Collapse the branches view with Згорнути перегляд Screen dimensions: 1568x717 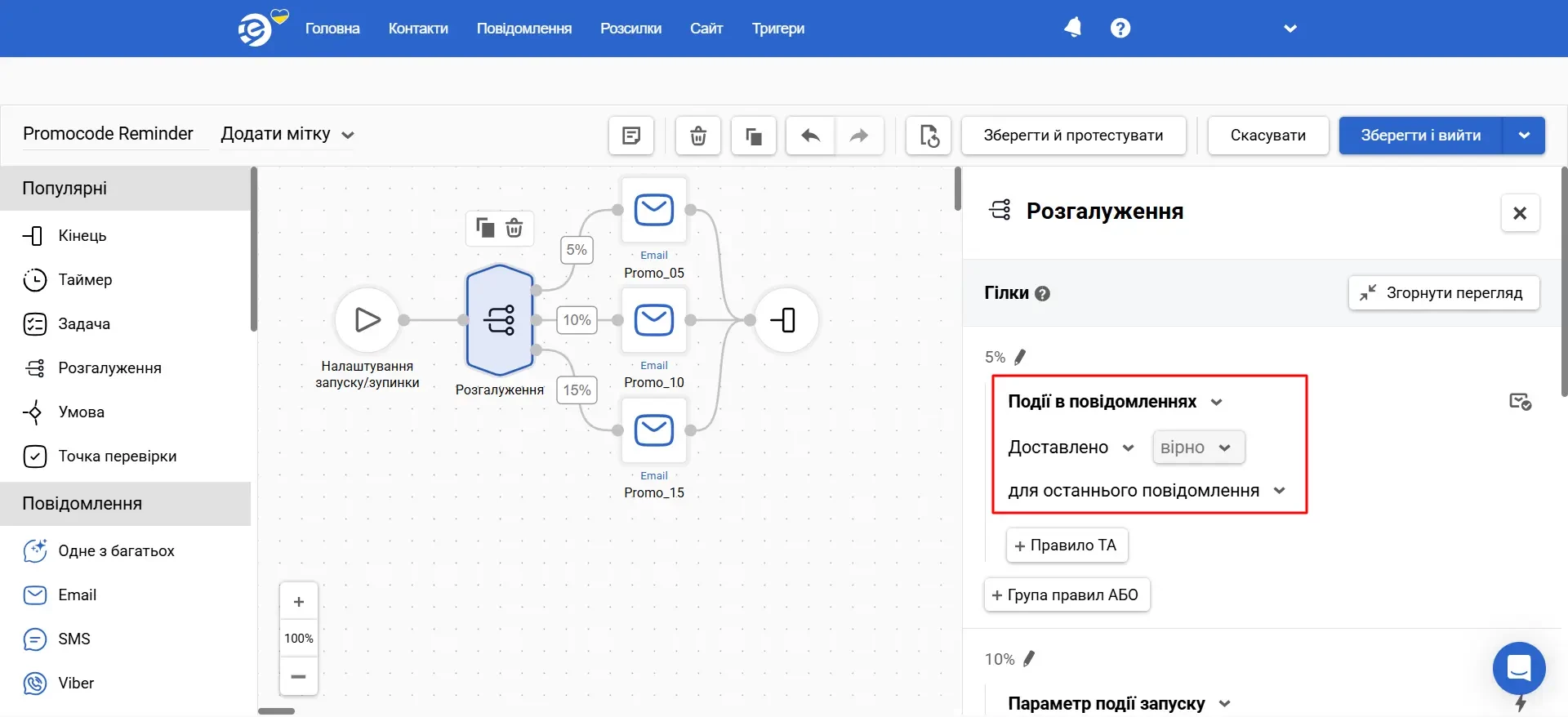point(1443,293)
